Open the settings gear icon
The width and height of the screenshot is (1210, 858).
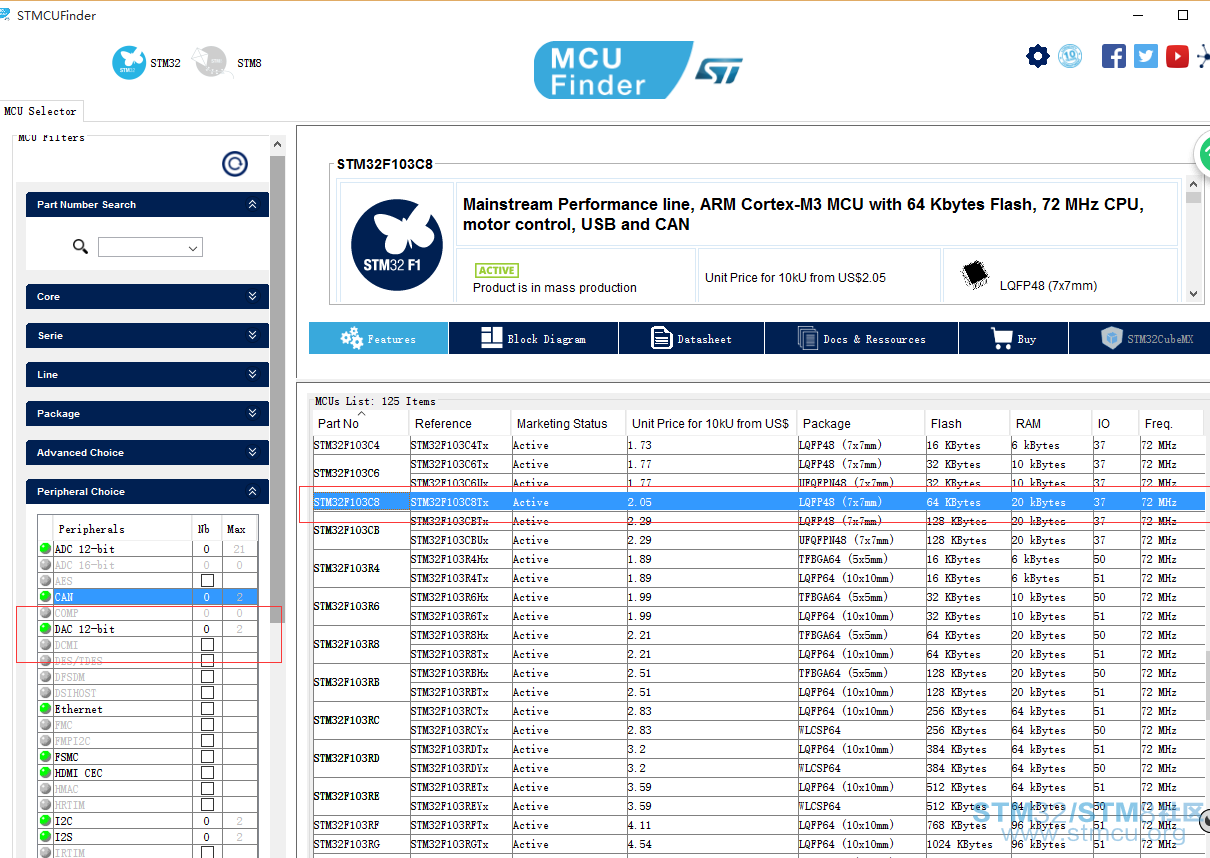1038,56
